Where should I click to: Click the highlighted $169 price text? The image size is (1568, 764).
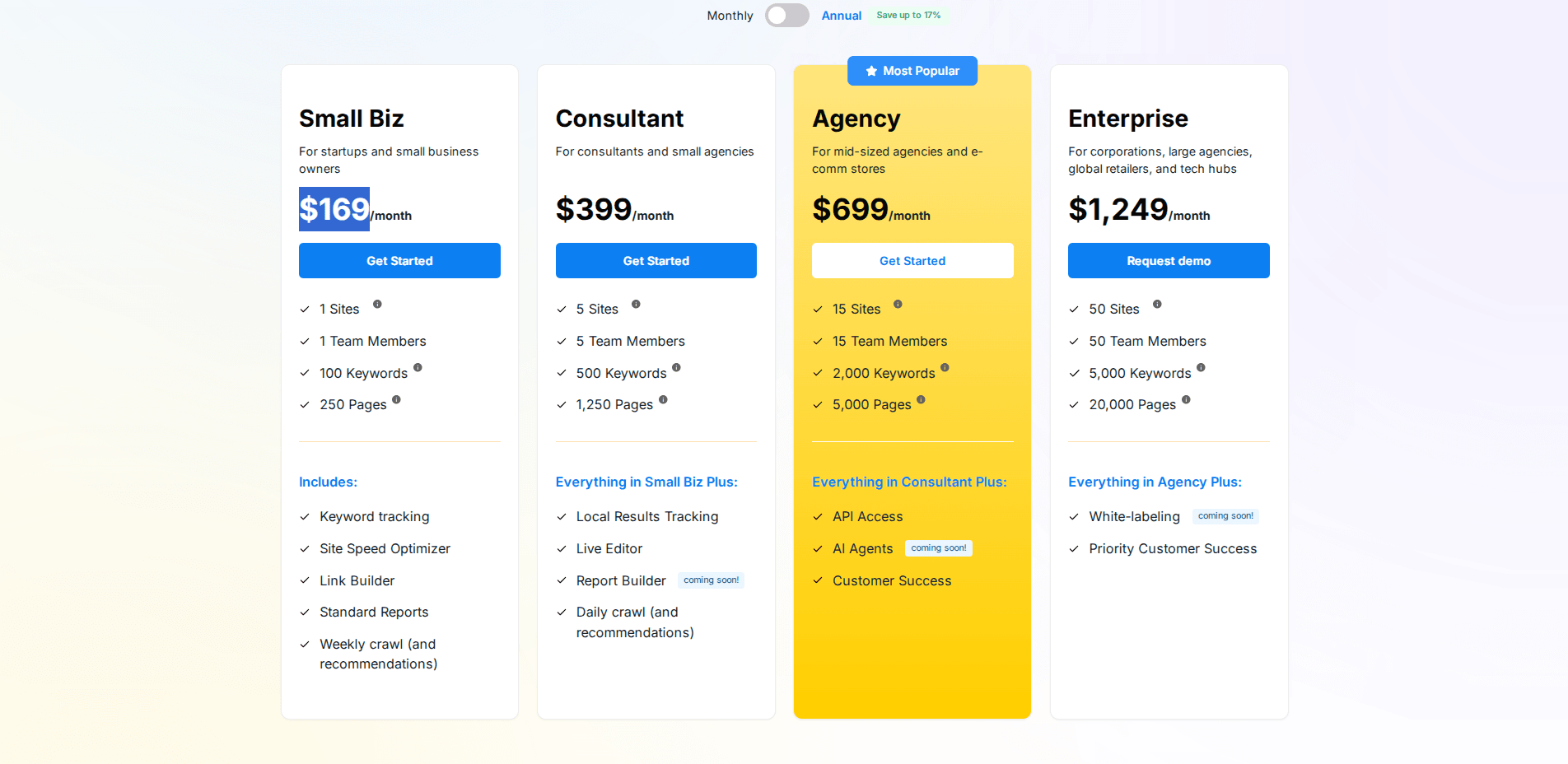[334, 209]
